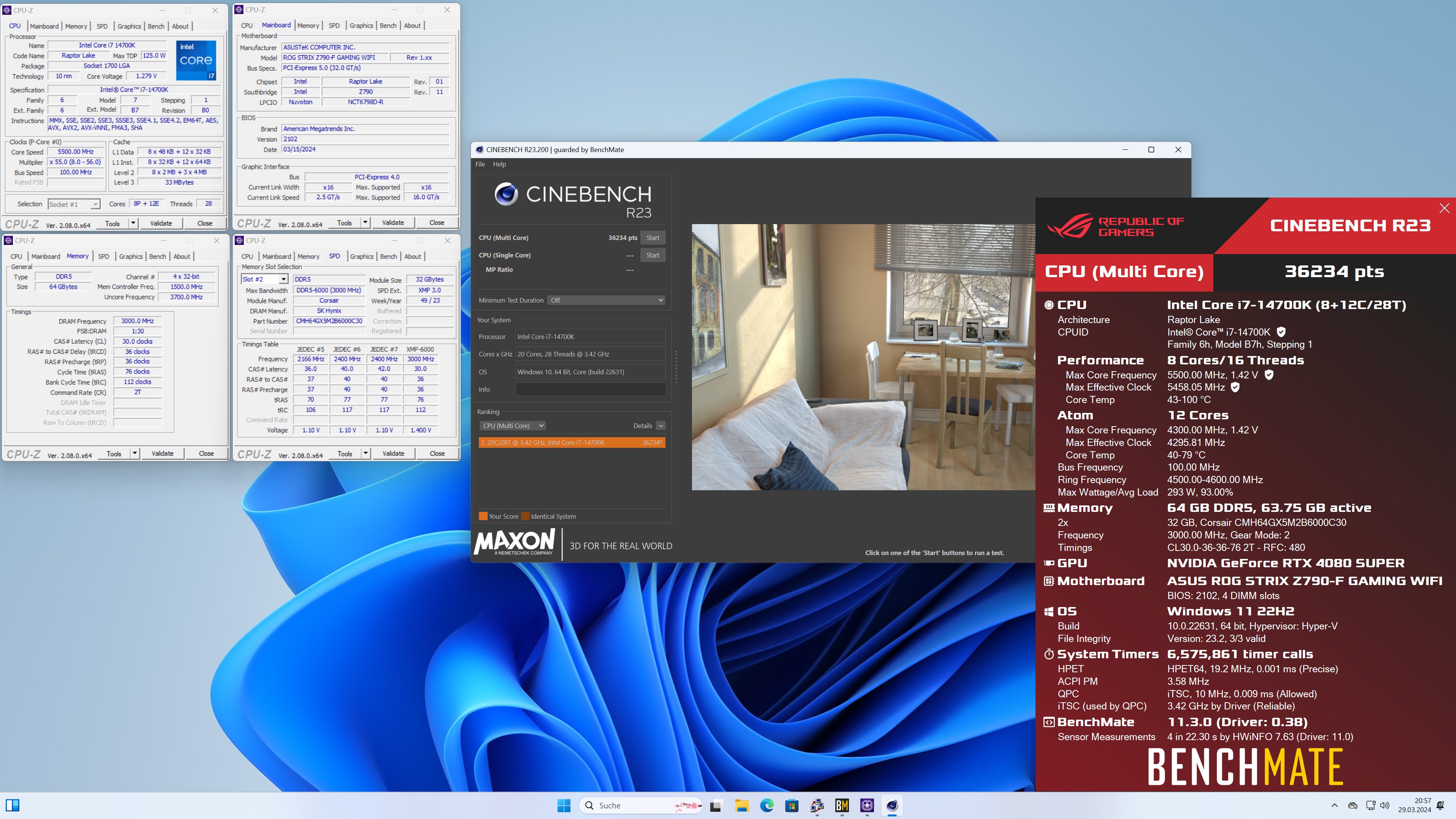Select SPD tab in Memory window
Image resolution: width=1456 pixels, height=819 pixels.
104,256
